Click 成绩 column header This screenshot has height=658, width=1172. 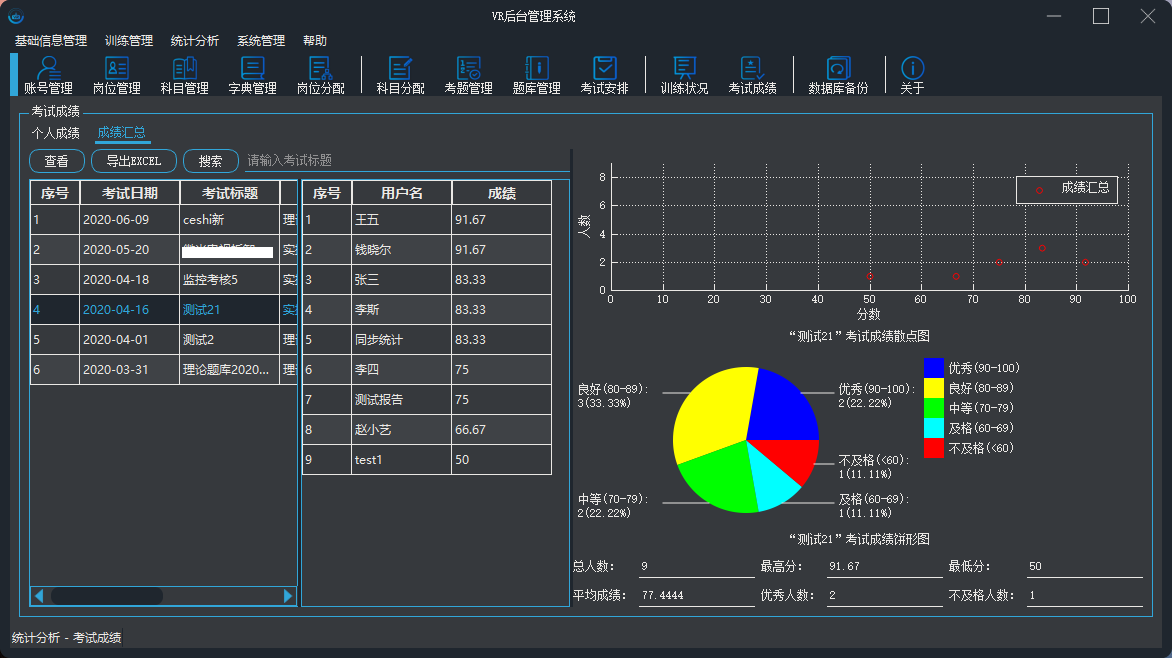point(502,193)
